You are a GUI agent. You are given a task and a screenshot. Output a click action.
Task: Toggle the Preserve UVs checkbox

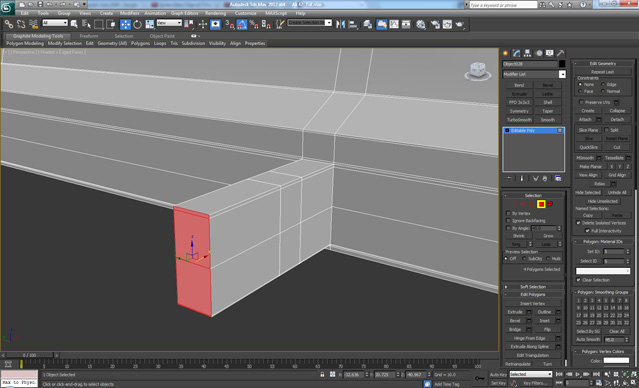pos(582,102)
